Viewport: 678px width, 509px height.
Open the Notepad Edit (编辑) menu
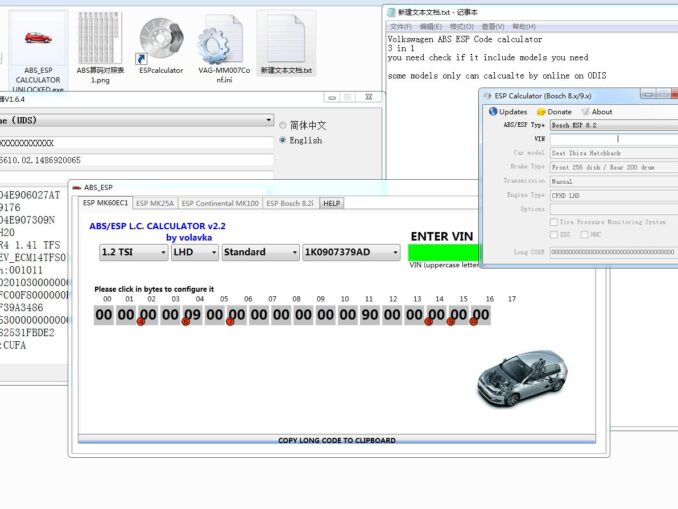pos(431,27)
